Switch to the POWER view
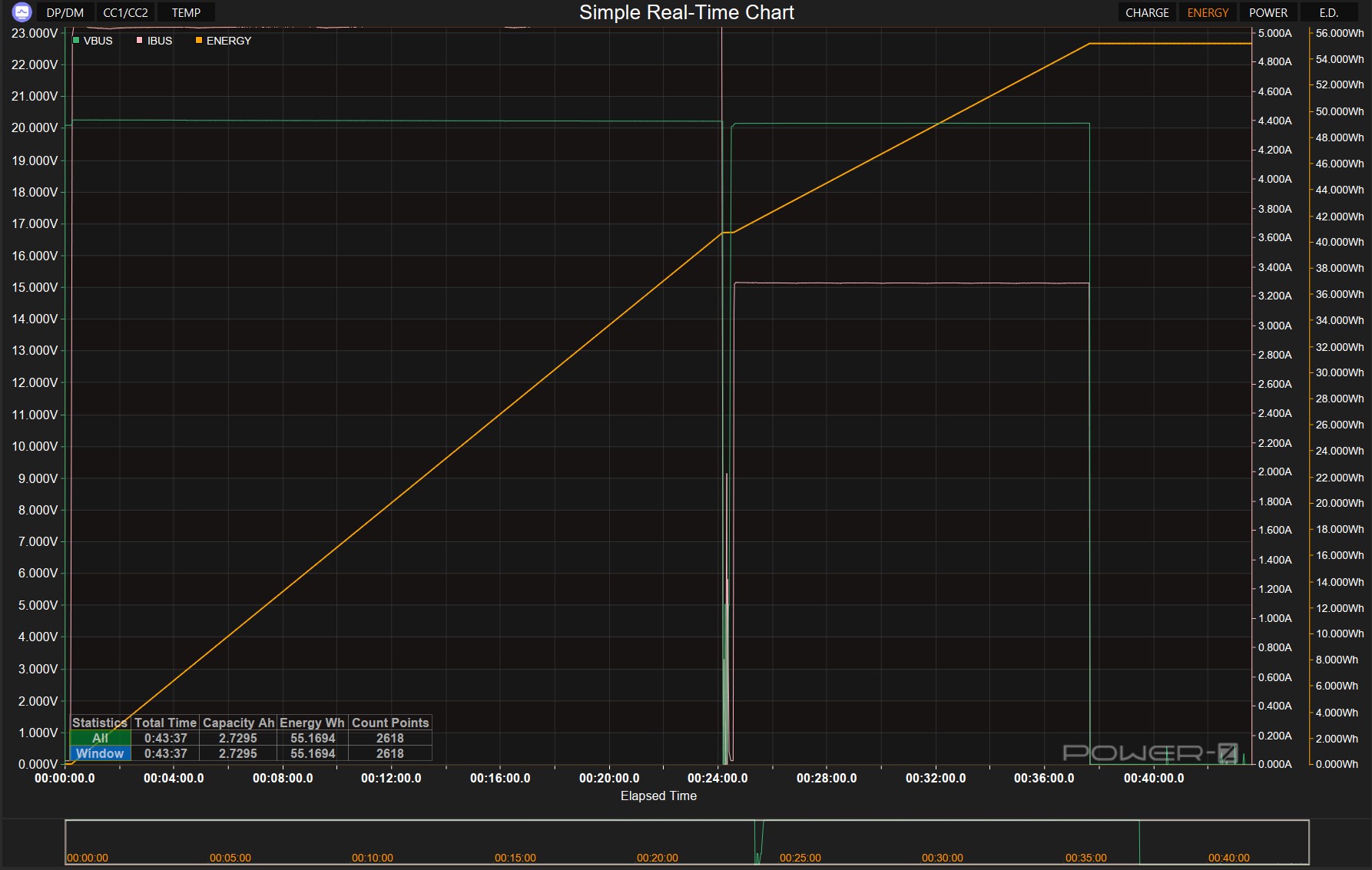The height and width of the screenshot is (870, 1372). 1268,13
